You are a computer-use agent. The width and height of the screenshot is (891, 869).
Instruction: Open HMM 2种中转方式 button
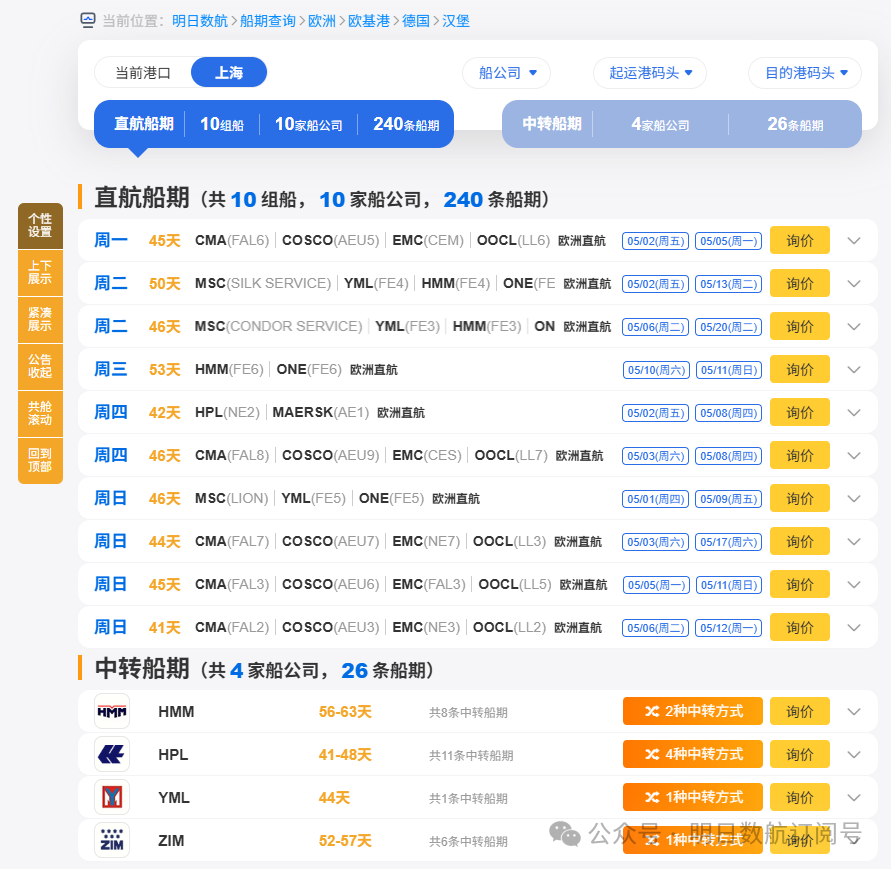pos(693,712)
